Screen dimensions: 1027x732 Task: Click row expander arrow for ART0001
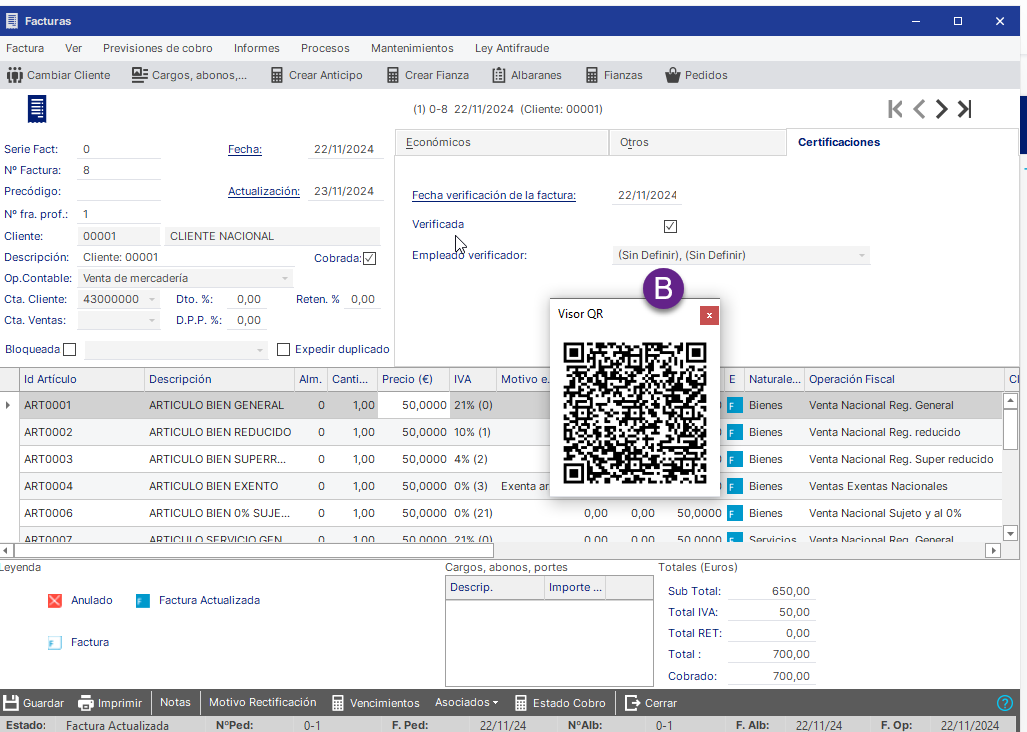[8, 405]
